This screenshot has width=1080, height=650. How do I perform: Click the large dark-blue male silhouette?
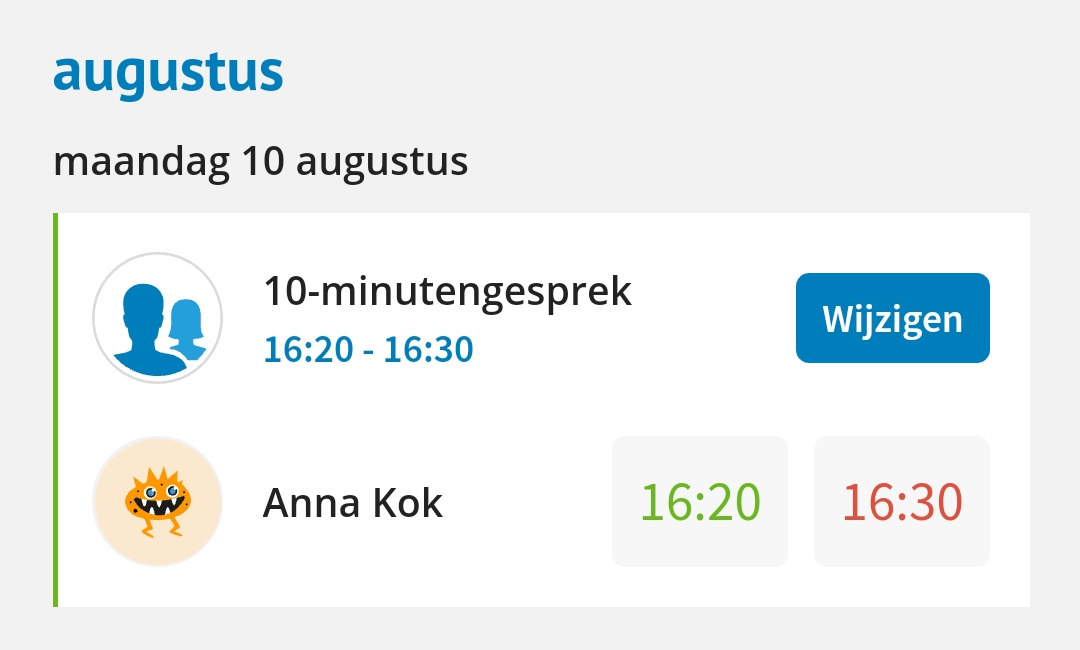point(147,330)
